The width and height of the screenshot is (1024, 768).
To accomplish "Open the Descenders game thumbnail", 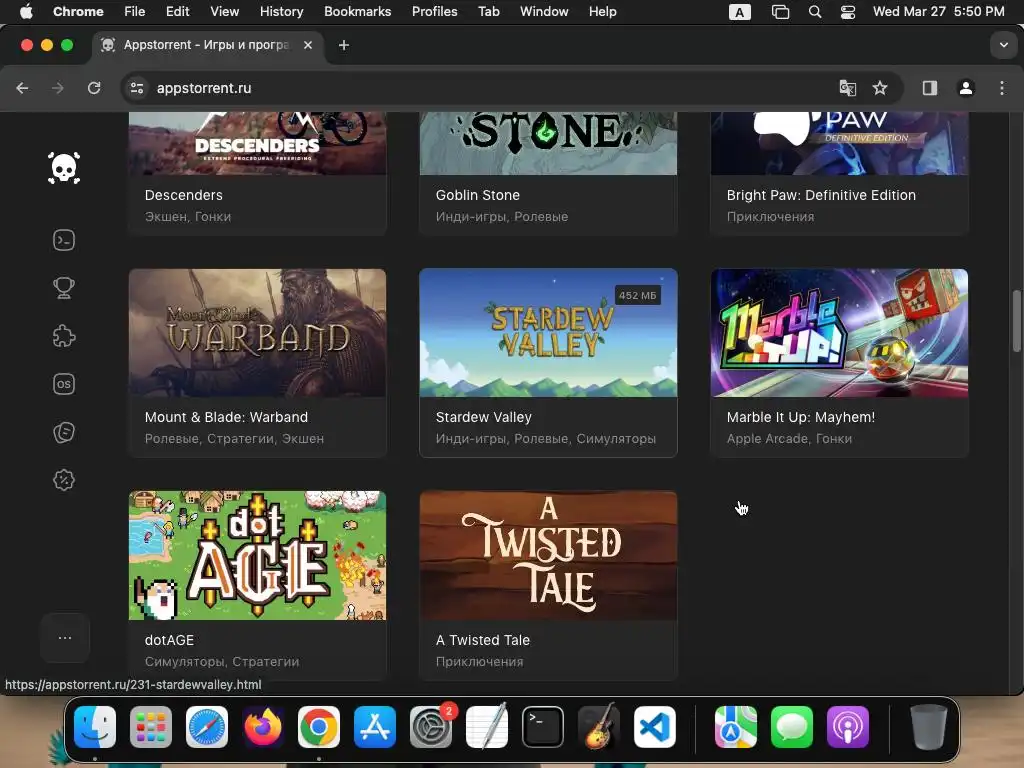I will [x=257, y=143].
